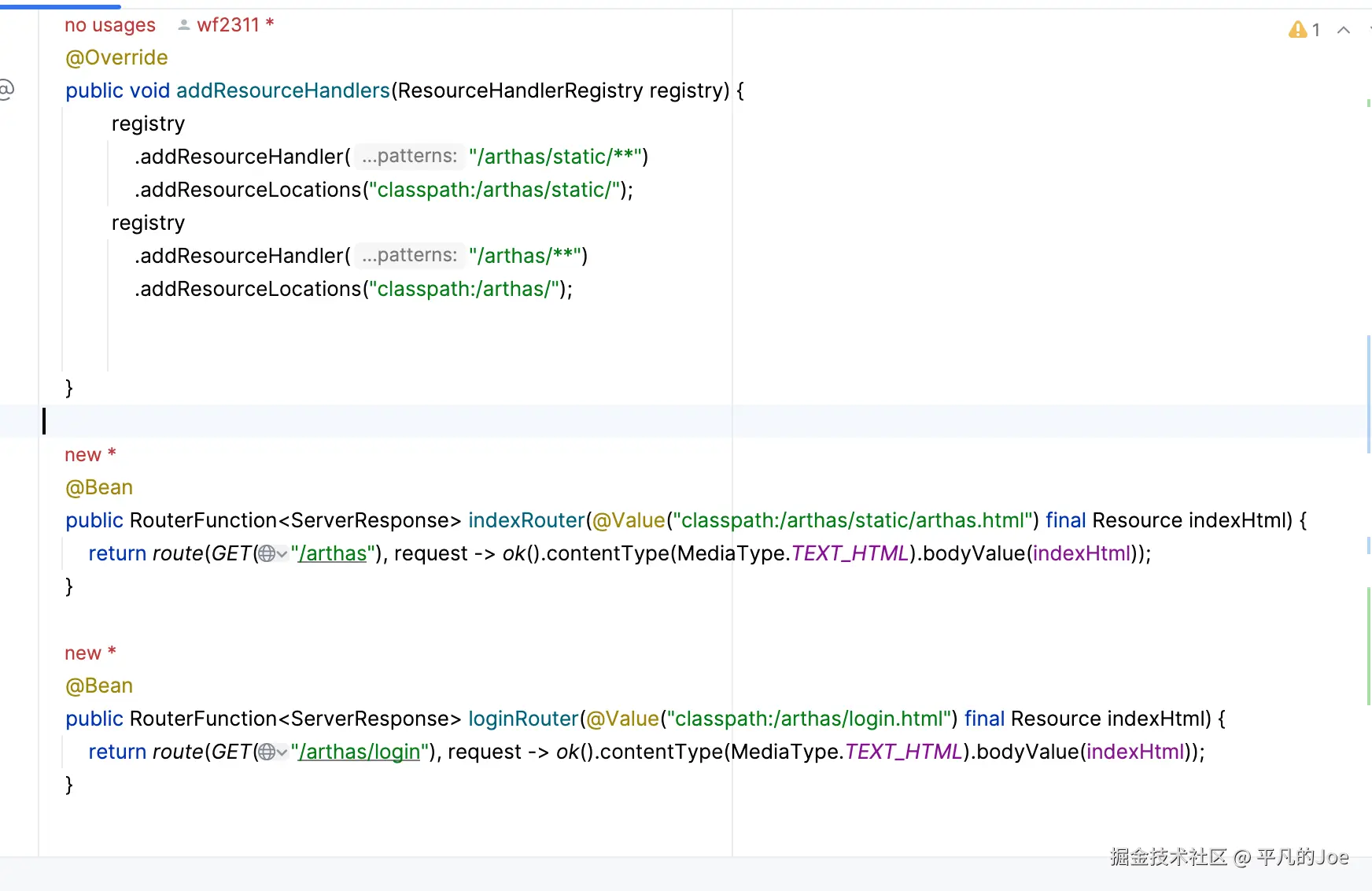This screenshot has height=891, width=1372.
Task: Open the globe URL menu before "/arthas/login"
Action: coord(272,752)
